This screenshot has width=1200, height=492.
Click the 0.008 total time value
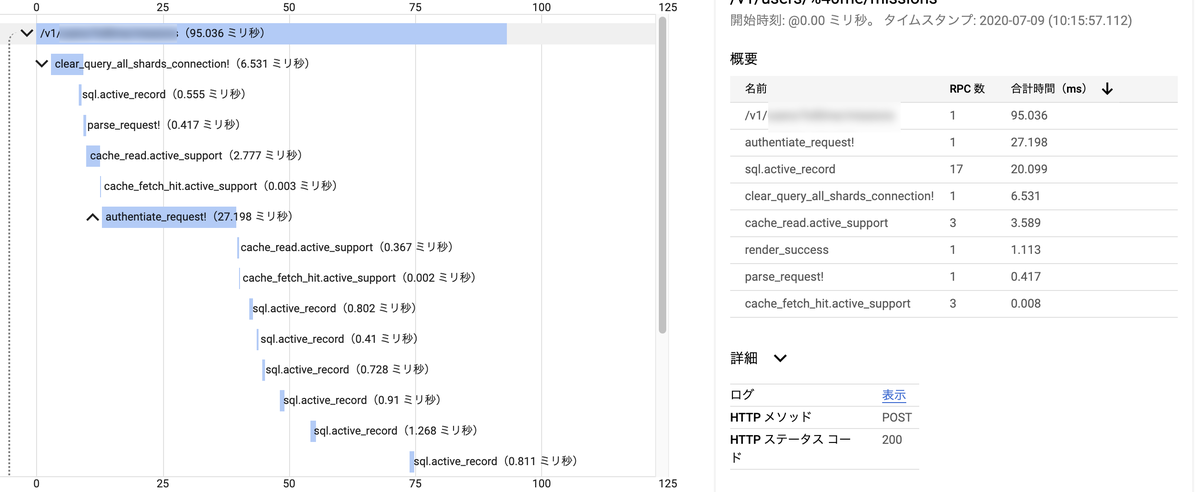point(1027,303)
